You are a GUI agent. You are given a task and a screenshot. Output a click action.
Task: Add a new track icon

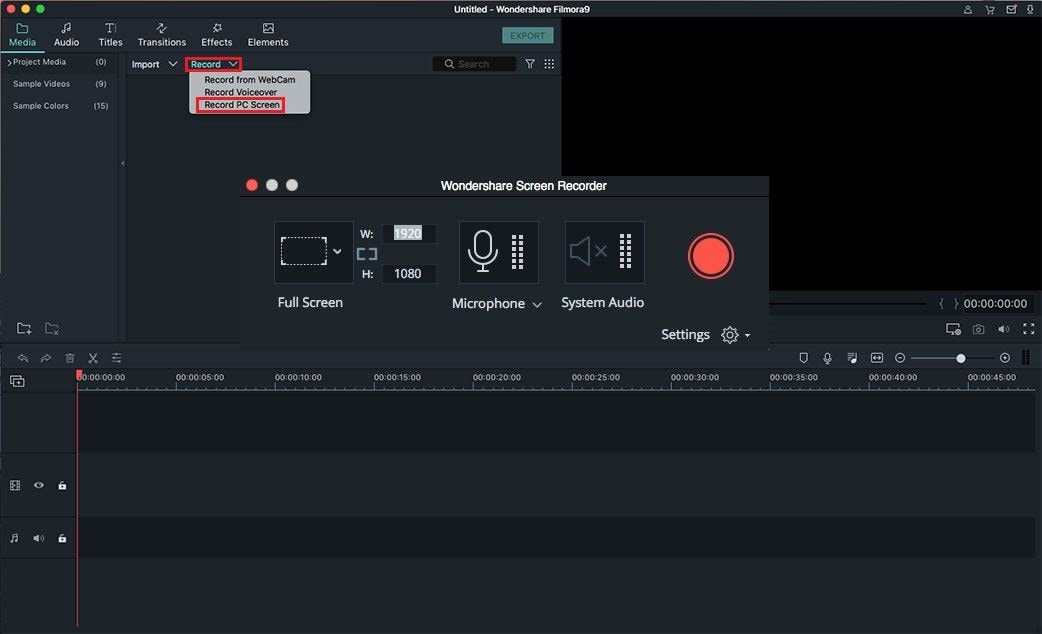coord(17,381)
